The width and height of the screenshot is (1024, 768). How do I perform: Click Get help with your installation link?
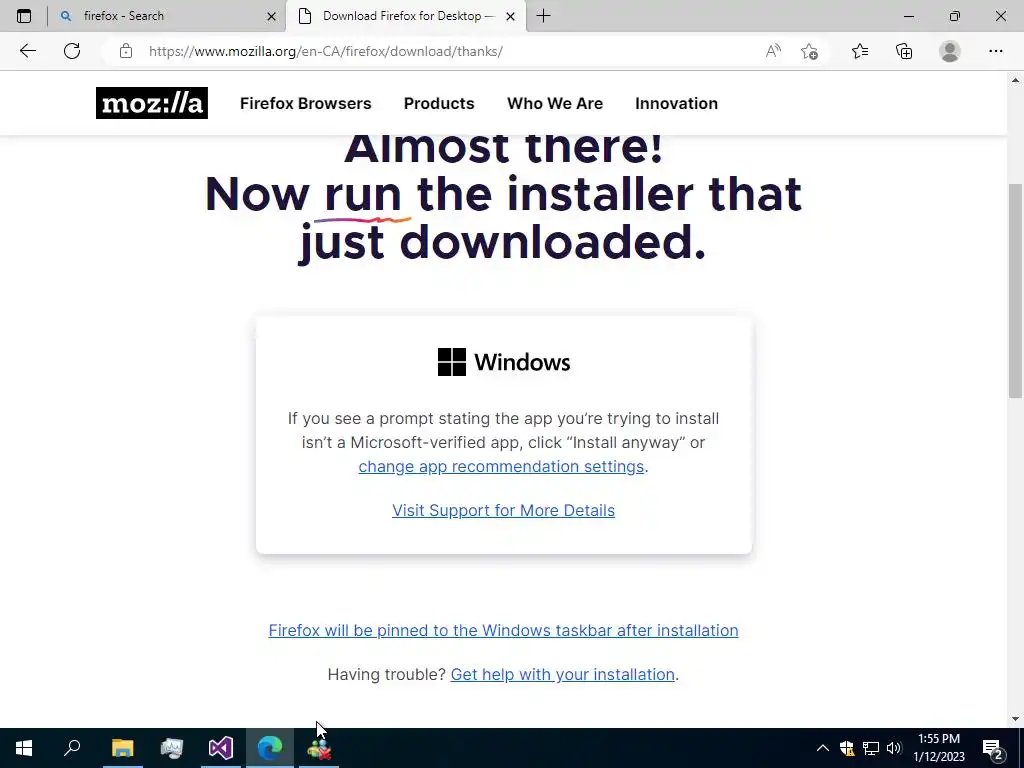coord(562,674)
